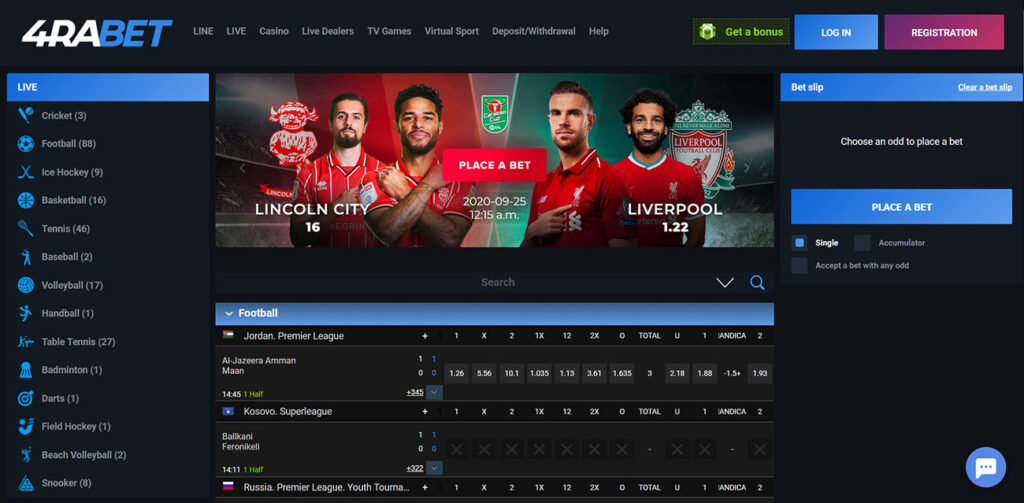The width and height of the screenshot is (1024, 503).
Task: Open Live Dealers page
Action: point(328,31)
